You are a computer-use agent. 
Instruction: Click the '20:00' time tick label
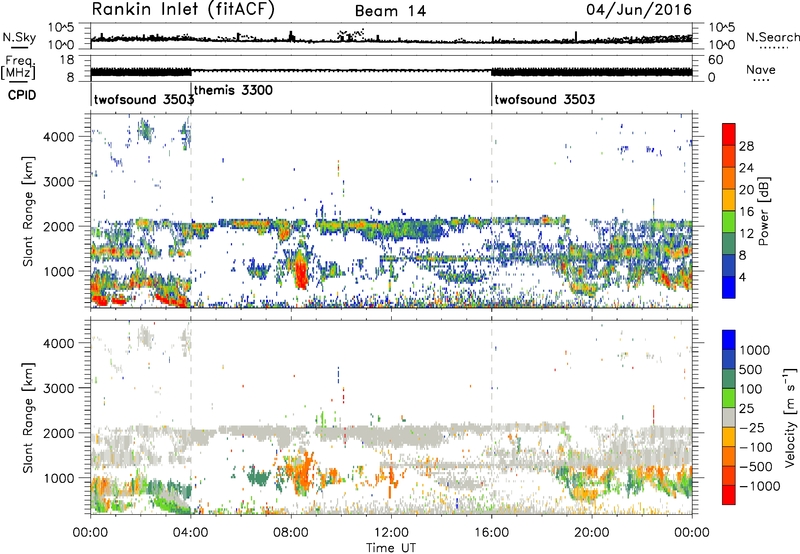pos(591,533)
